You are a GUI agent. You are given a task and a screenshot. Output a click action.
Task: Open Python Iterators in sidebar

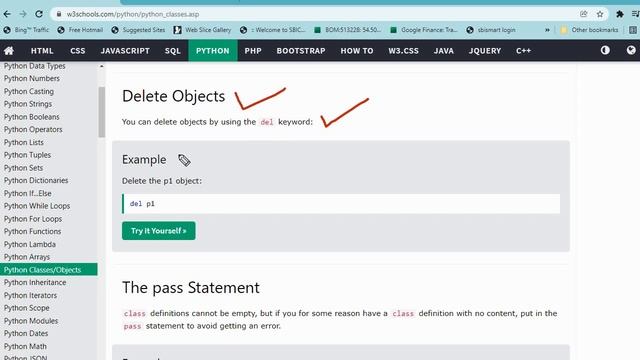point(31,296)
